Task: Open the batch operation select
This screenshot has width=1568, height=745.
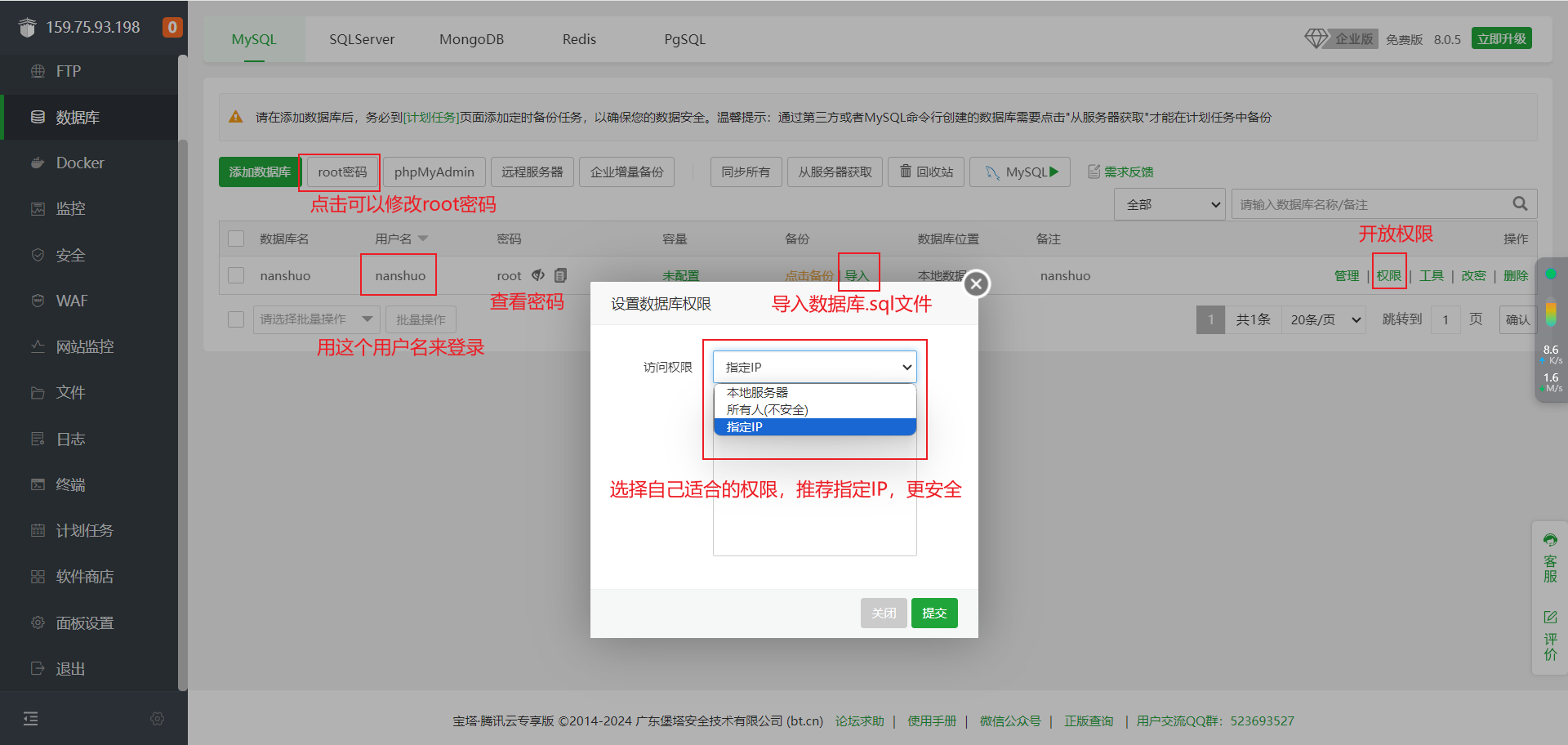Action: click(x=316, y=319)
